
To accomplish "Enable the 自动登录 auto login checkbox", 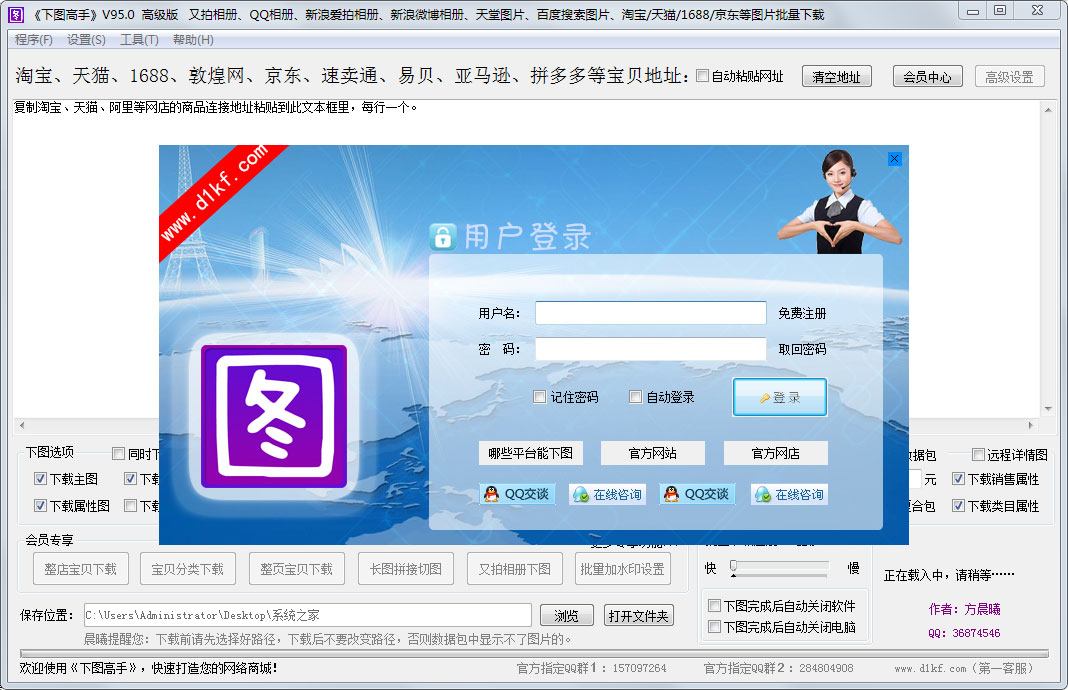I will tap(636, 396).
